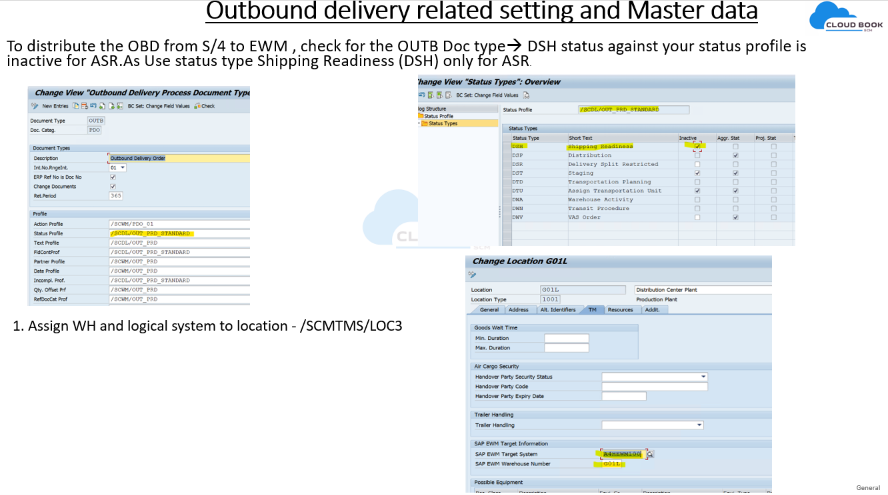Check Inactive for Distribution row
The image size is (888, 495).
tap(697, 155)
